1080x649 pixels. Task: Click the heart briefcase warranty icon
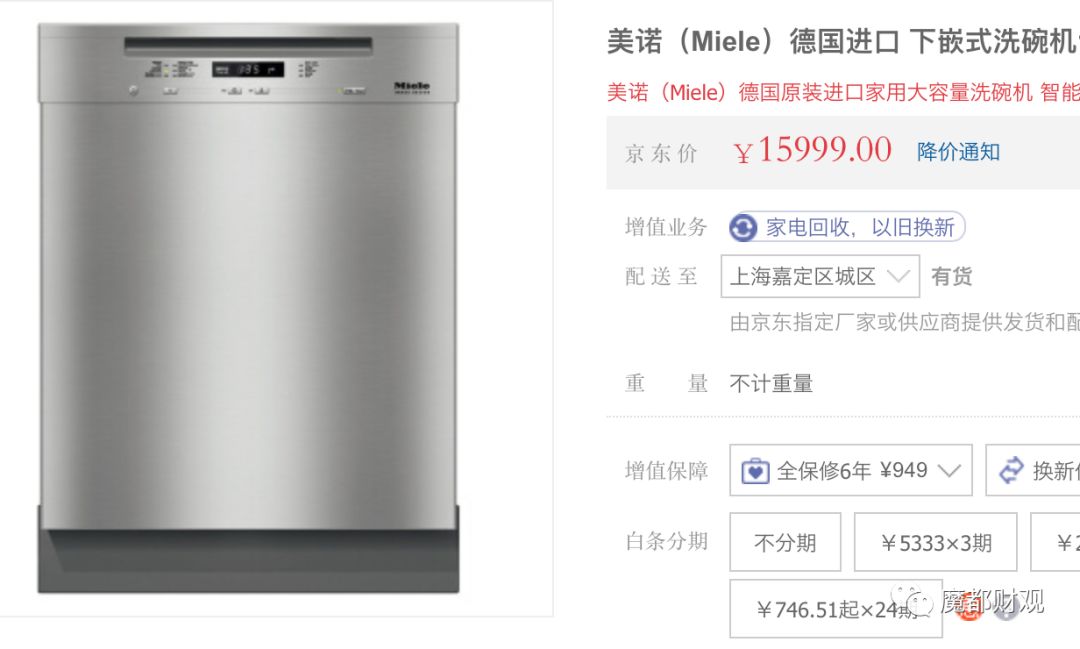pos(755,471)
